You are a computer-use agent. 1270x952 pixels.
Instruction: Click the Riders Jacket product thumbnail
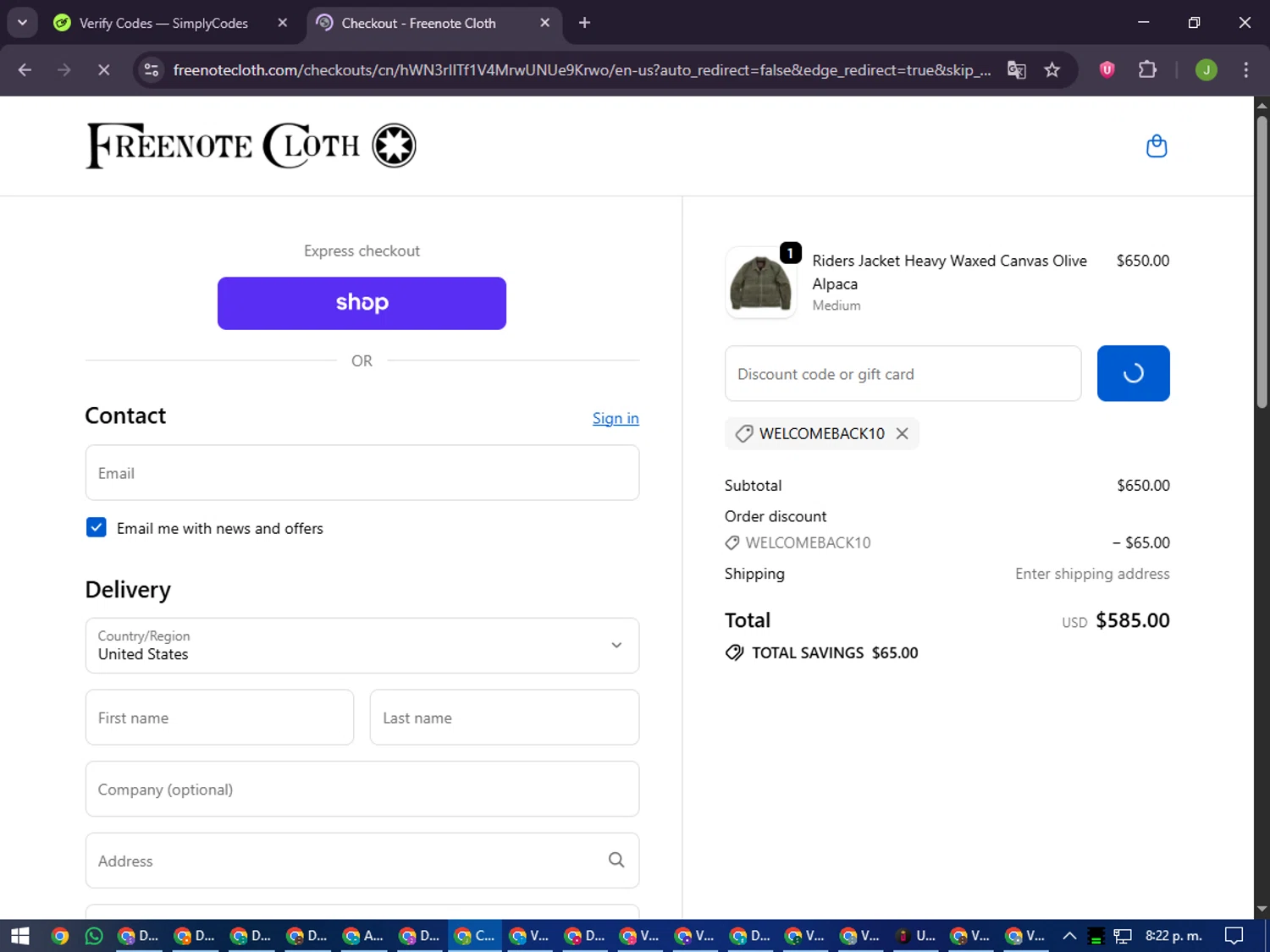click(760, 283)
